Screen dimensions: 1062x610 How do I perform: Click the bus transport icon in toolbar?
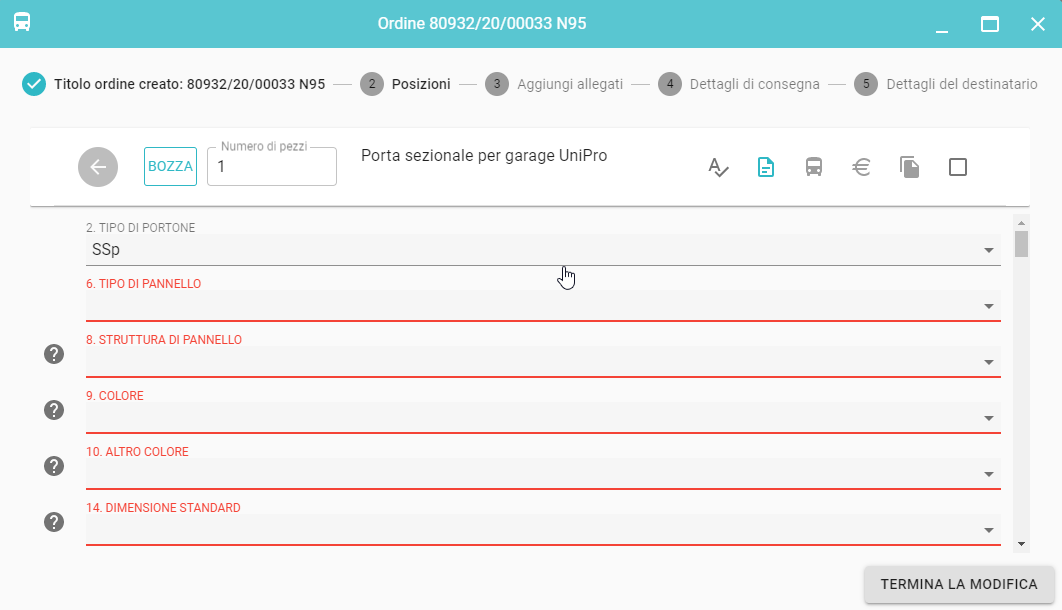point(814,167)
